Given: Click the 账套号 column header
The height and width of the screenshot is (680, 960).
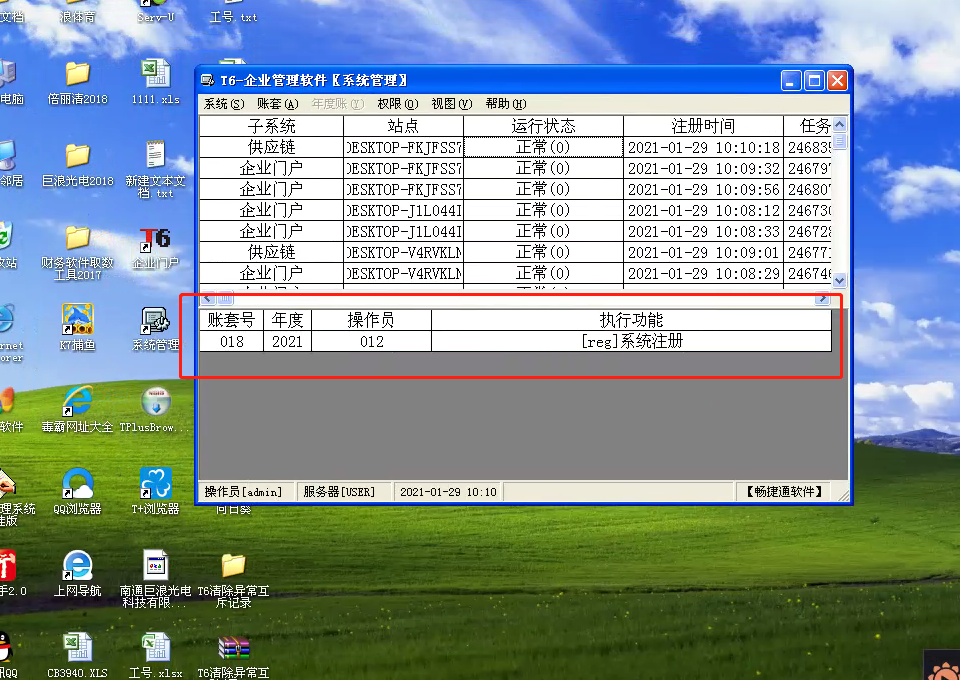Looking at the screenshot, I should (x=231, y=320).
